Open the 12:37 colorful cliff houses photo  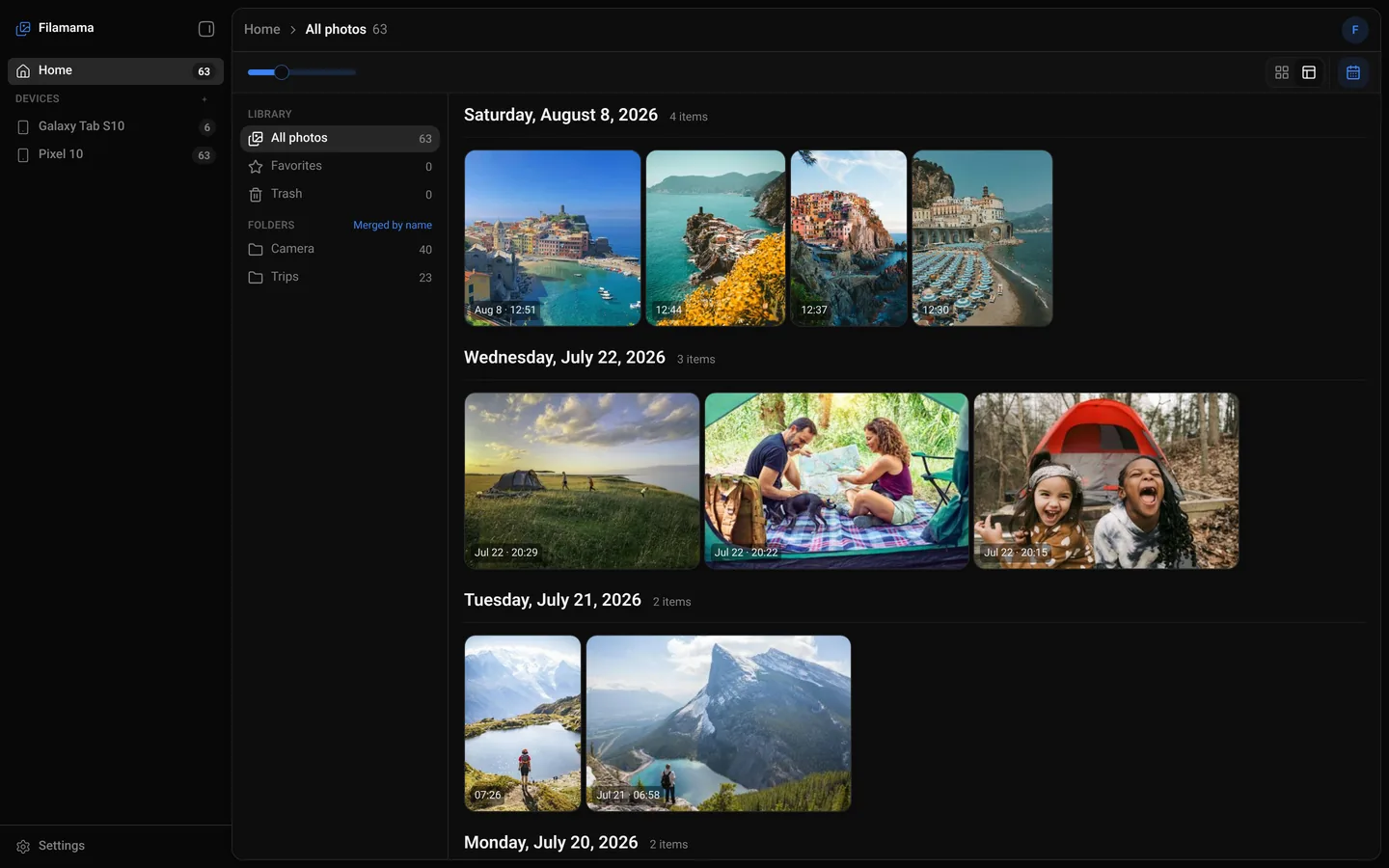pyautogui.click(x=849, y=238)
